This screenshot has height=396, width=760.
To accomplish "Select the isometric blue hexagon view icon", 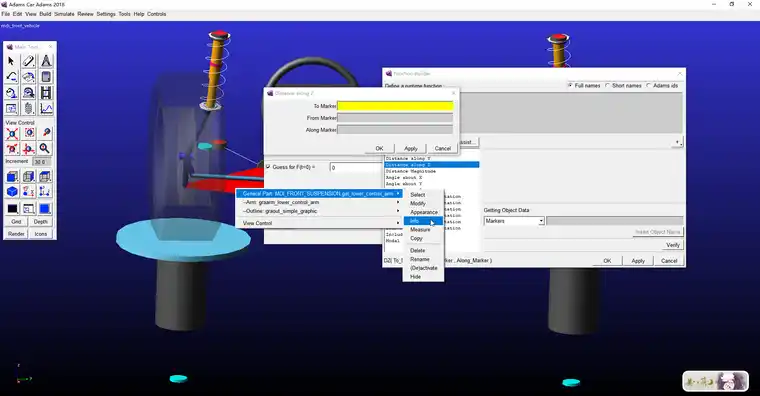I will coord(12,192).
